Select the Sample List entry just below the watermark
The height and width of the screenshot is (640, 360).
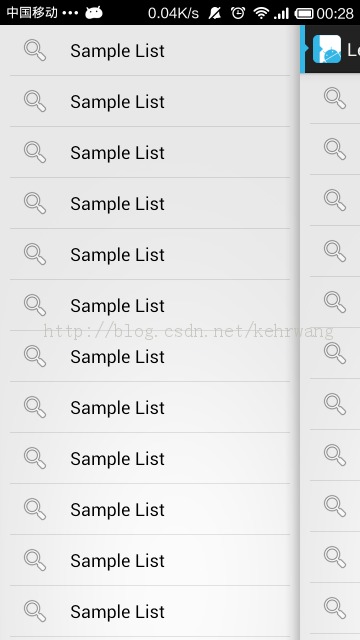150,356
